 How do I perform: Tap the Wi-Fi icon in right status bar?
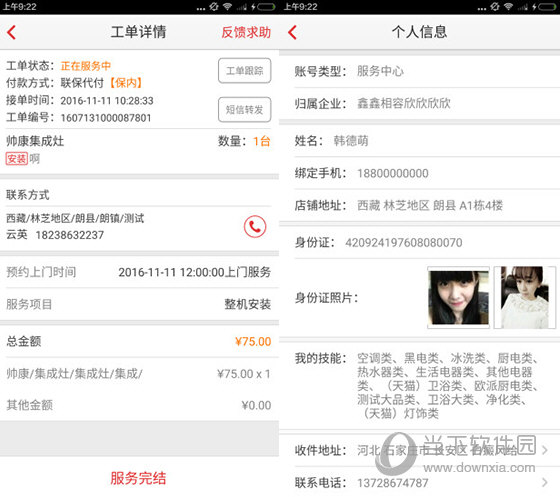[x=508, y=6]
